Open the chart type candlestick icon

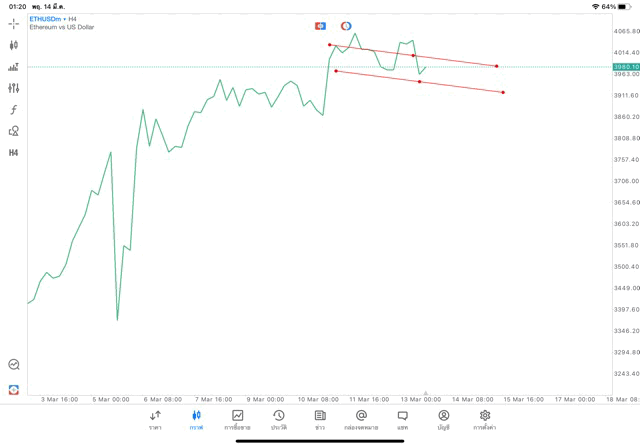(x=13, y=45)
